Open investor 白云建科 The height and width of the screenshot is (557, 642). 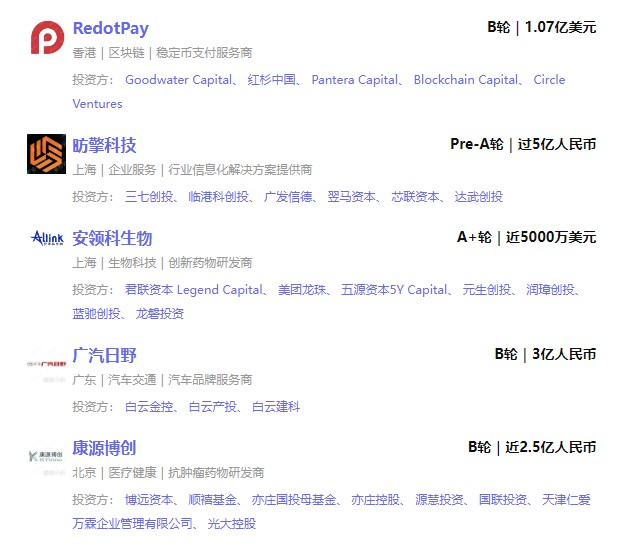coord(276,407)
